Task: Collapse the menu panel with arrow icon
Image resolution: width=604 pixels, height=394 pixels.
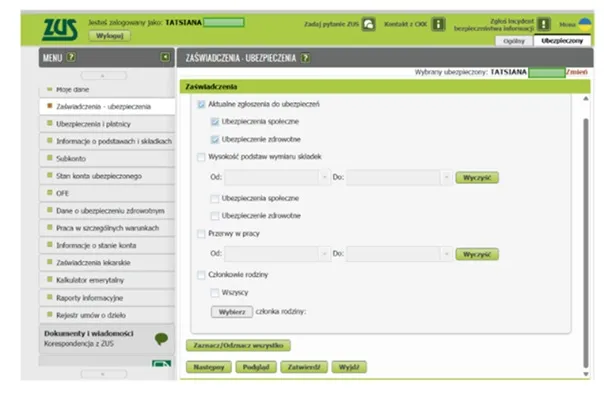Action: [165, 57]
